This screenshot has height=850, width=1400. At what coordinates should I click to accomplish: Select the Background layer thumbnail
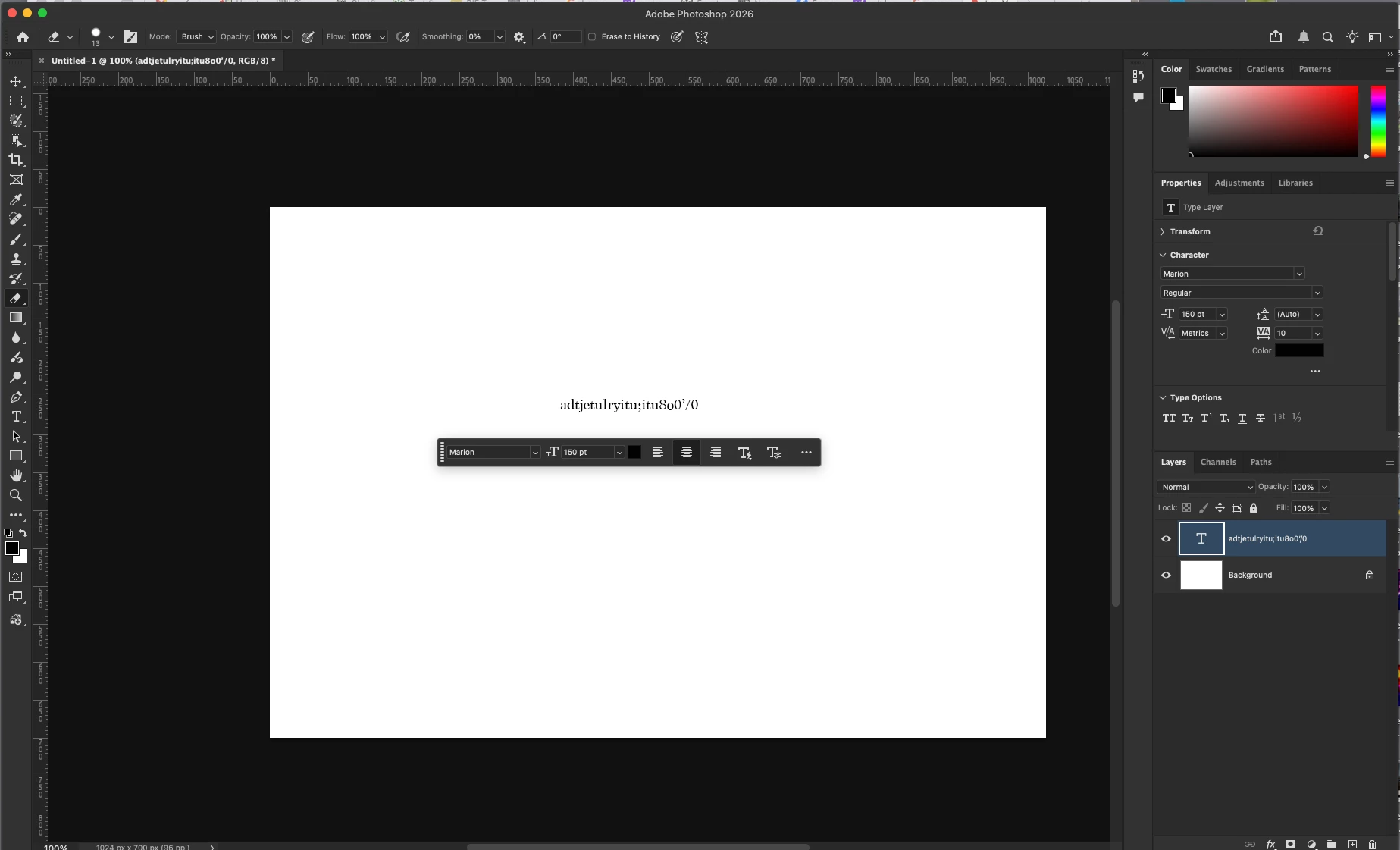coord(1201,575)
